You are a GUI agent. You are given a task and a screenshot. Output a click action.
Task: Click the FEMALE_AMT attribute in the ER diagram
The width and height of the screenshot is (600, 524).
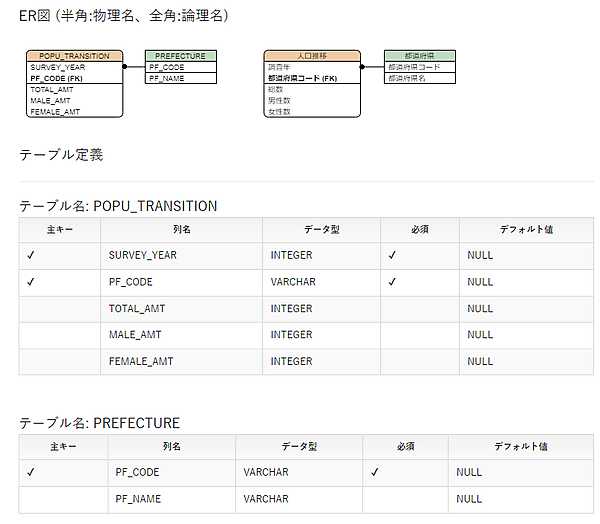[55, 112]
